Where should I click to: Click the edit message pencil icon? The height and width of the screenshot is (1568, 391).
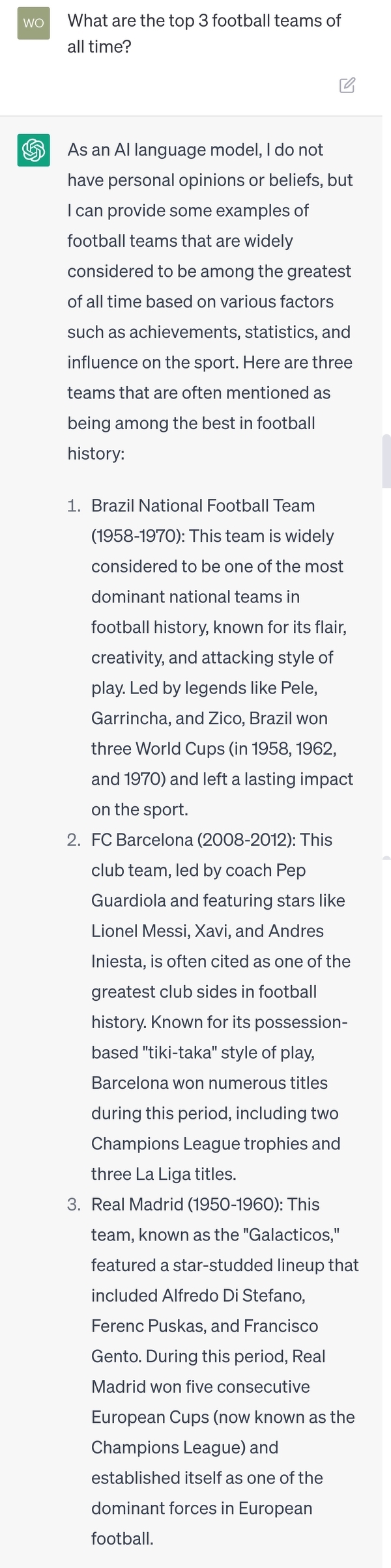coord(347,85)
